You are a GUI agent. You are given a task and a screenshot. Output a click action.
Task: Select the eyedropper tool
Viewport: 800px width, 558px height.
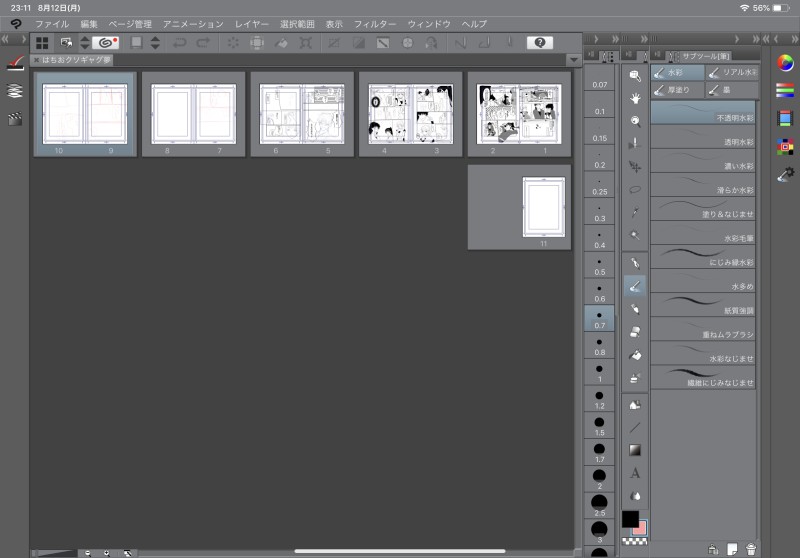(635, 212)
